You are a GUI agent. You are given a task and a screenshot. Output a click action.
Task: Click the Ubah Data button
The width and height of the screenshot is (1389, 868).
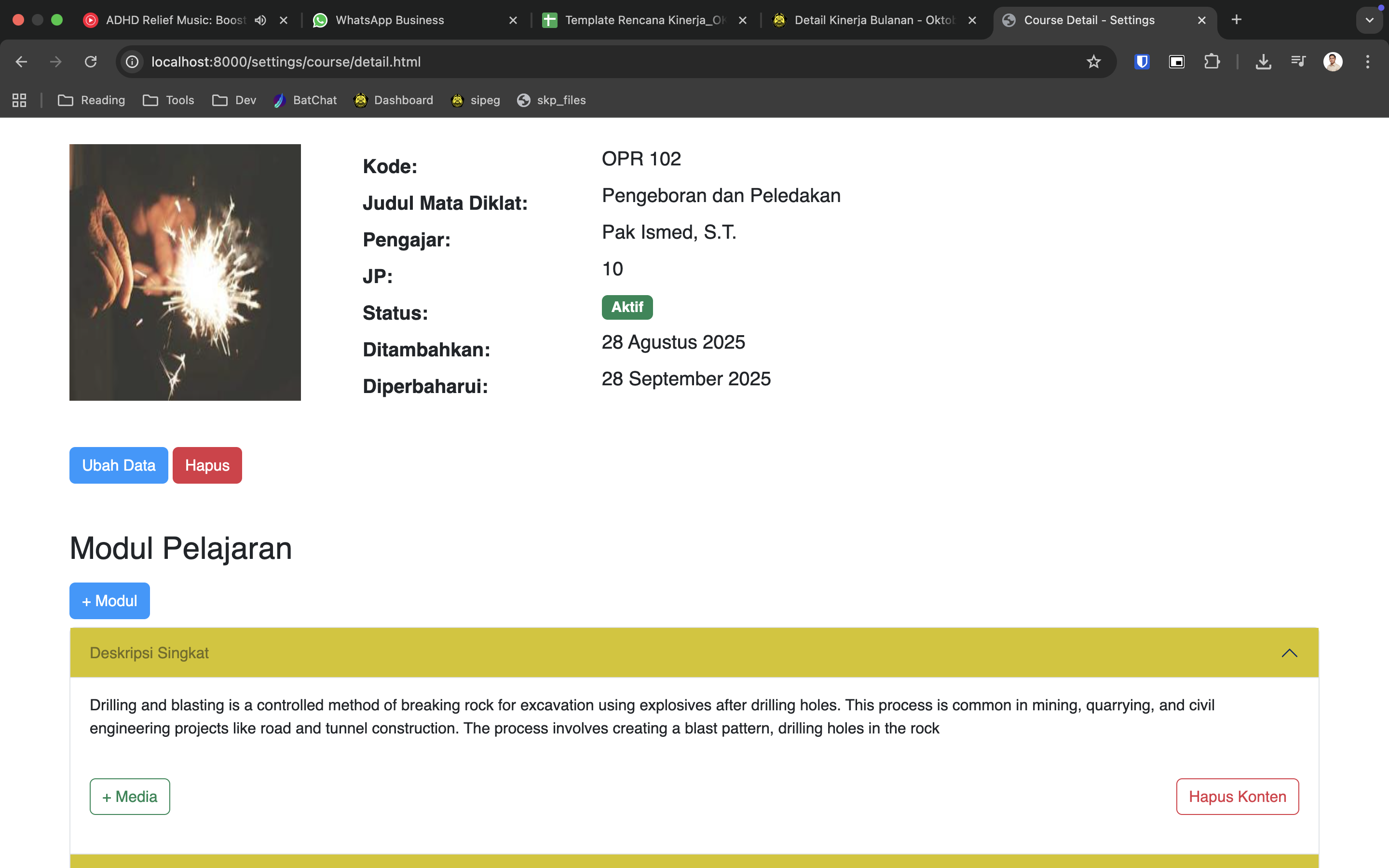[118, 465]
